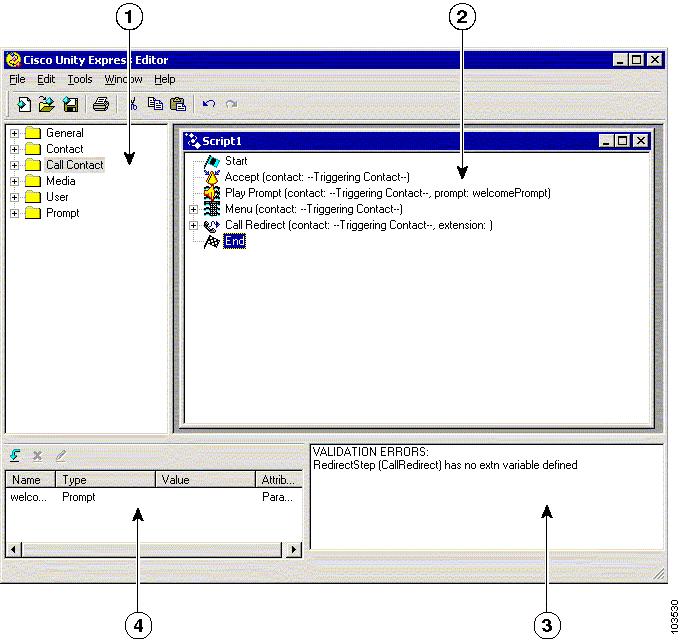Click the Copy toolbar icon
The image size is (680, 640).
click(155, 104)
